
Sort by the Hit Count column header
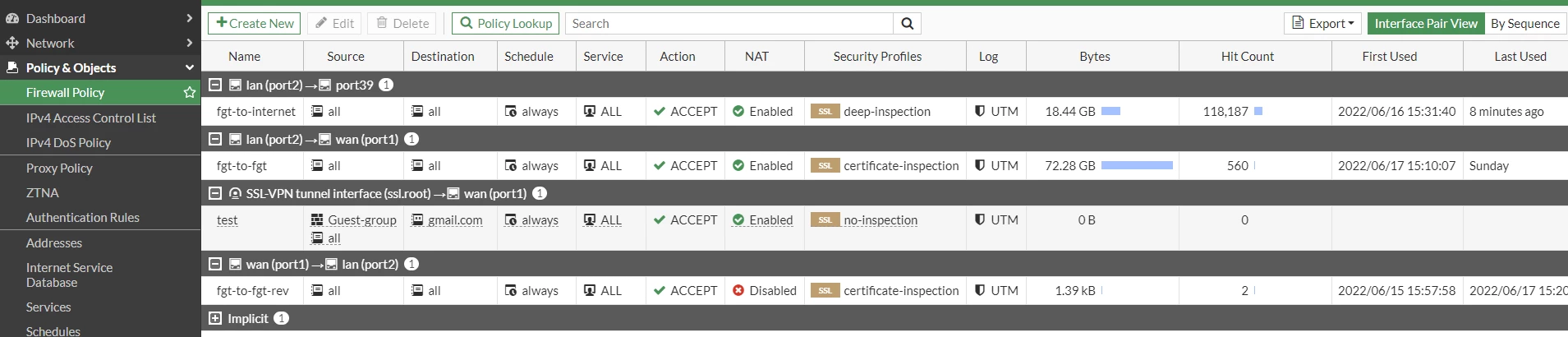click(x=1247, y=56)
